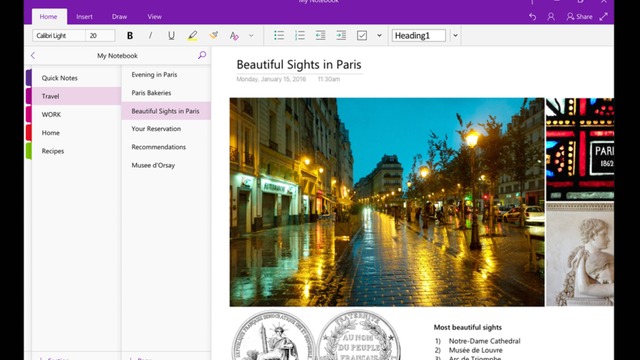Click the format painter icon

[x=213, y=36]
